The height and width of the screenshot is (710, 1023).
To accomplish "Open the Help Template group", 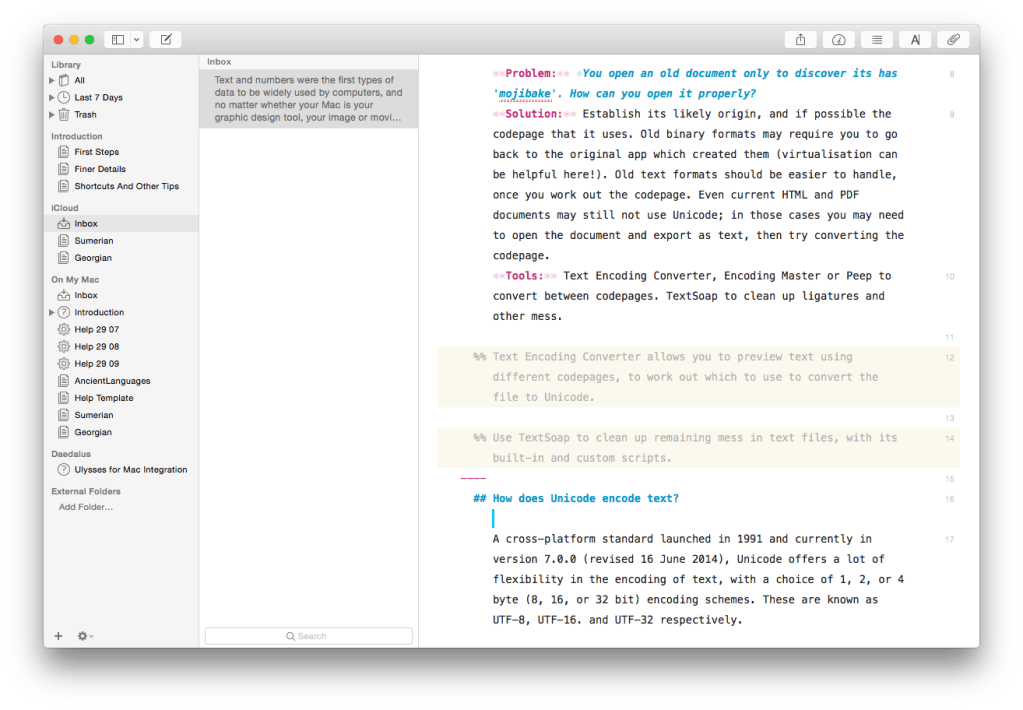I will (104, 398).
